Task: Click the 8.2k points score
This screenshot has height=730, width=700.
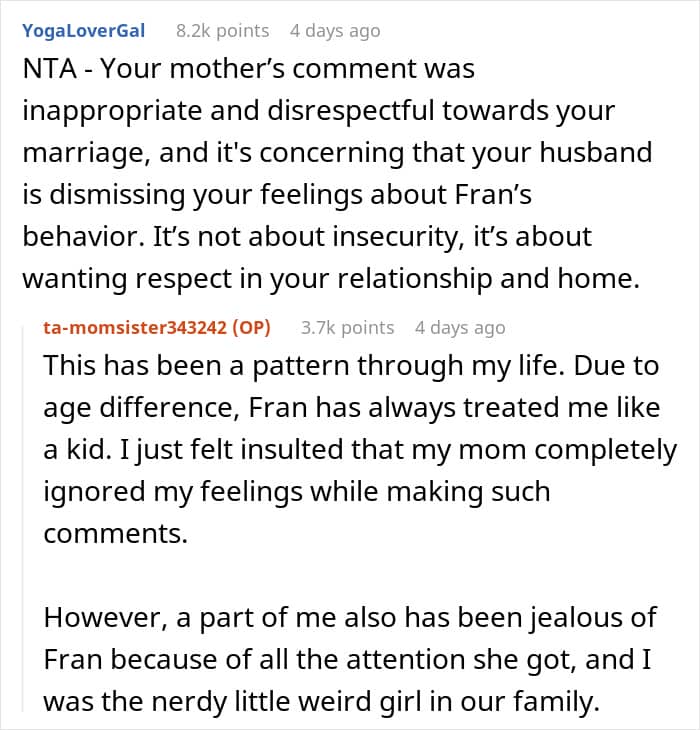Action: pos(222,31)
